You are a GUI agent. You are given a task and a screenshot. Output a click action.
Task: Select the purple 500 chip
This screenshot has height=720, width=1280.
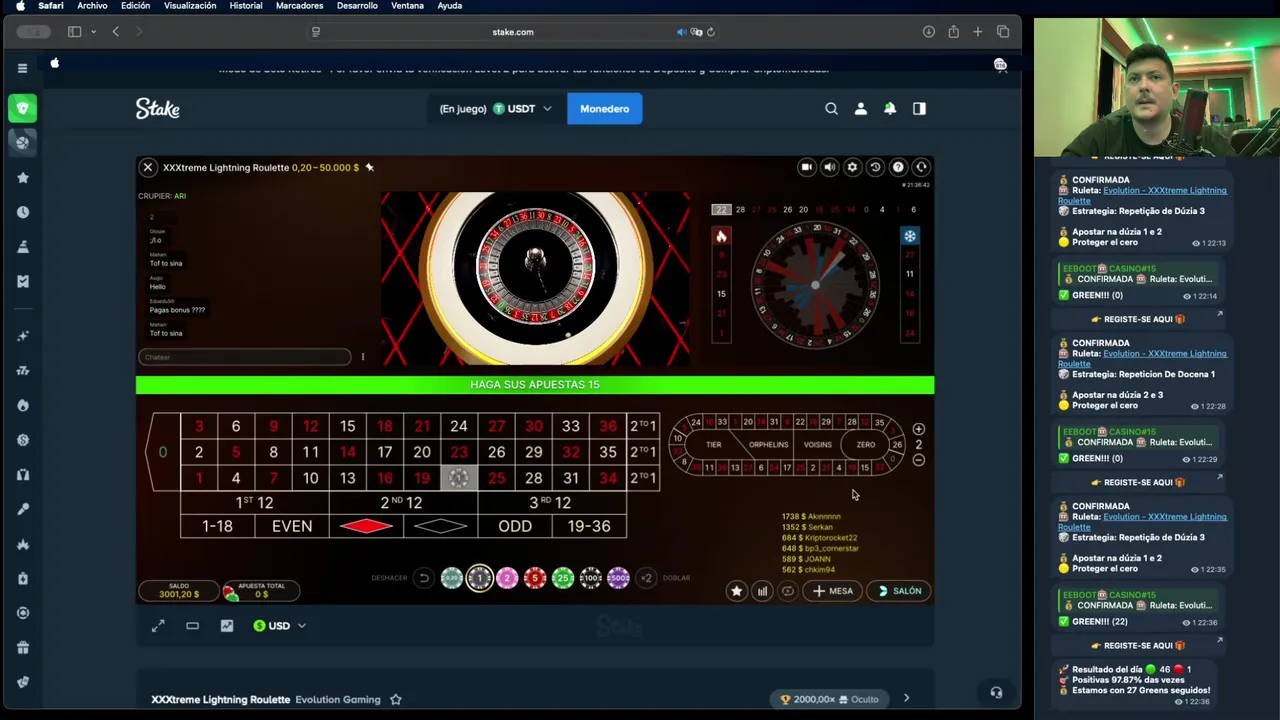[618, 578]
